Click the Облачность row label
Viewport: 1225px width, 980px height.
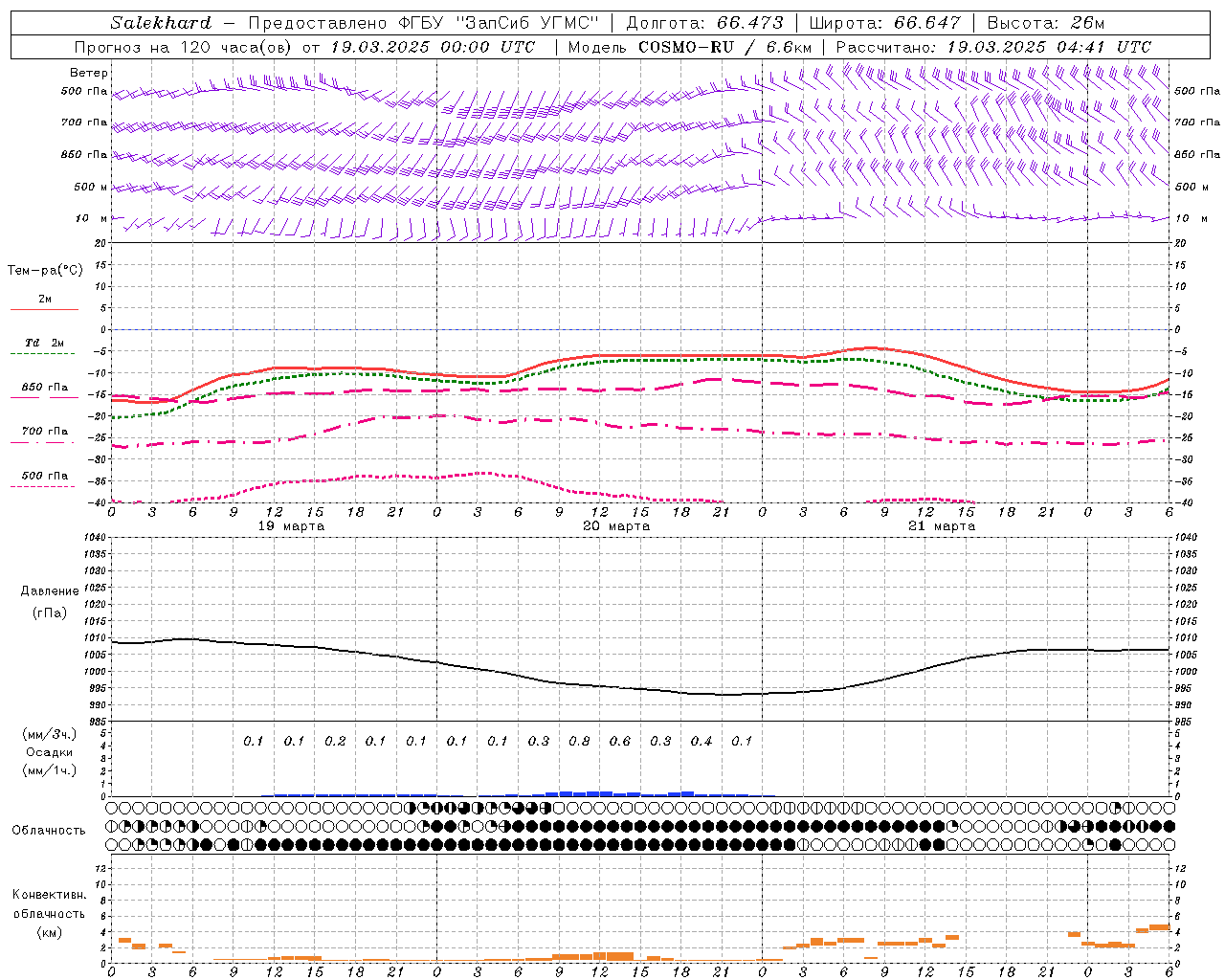point(49,831)
